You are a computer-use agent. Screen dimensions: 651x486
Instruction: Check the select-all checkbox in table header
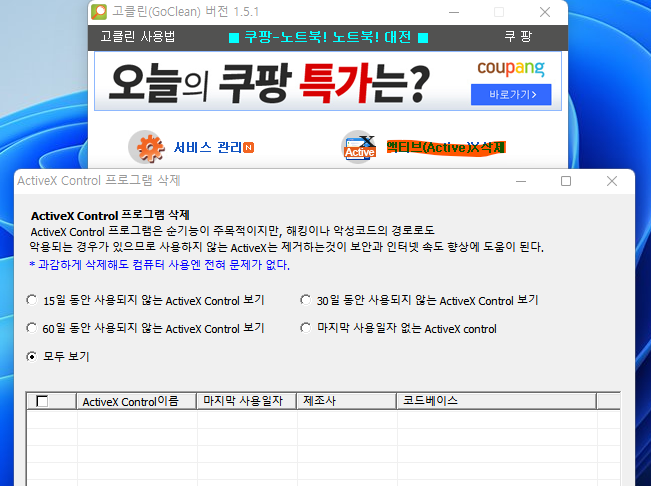pos(42,401)
